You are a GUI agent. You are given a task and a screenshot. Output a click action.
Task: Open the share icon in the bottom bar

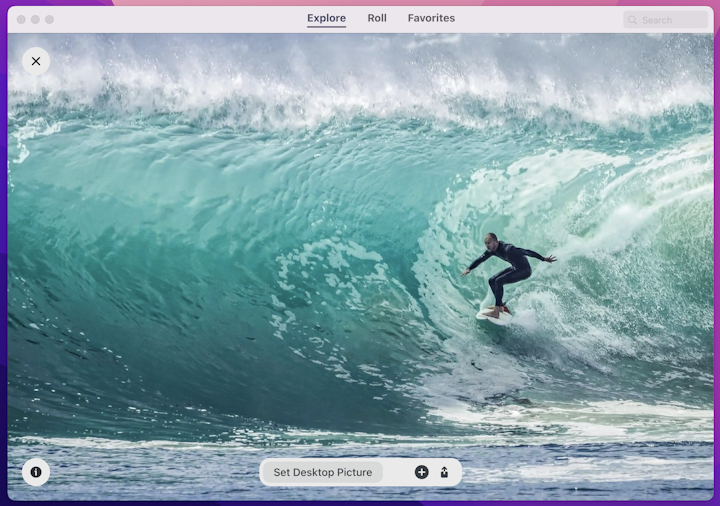coord(444,472)
